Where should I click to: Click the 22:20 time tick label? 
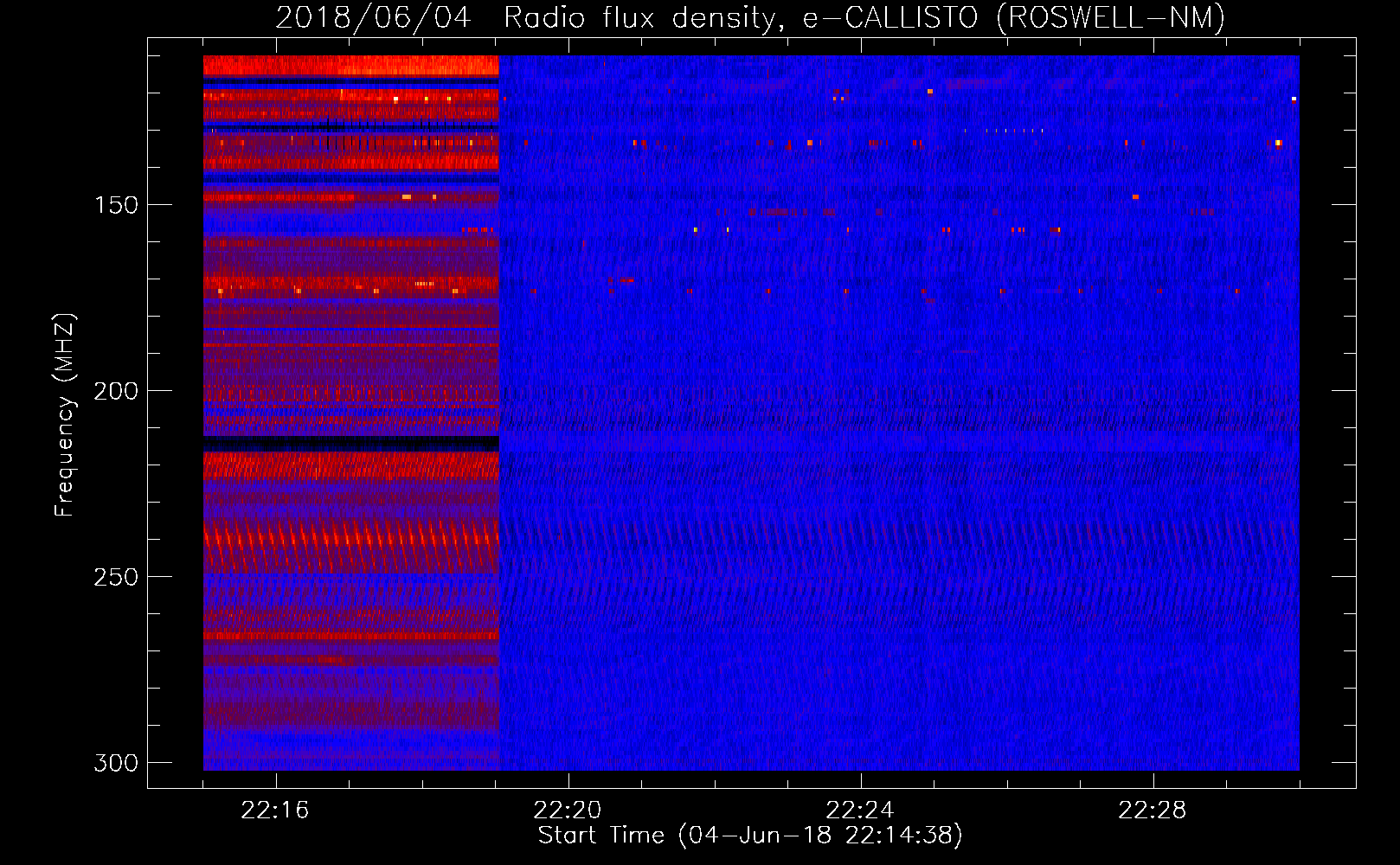pos(568,811)
